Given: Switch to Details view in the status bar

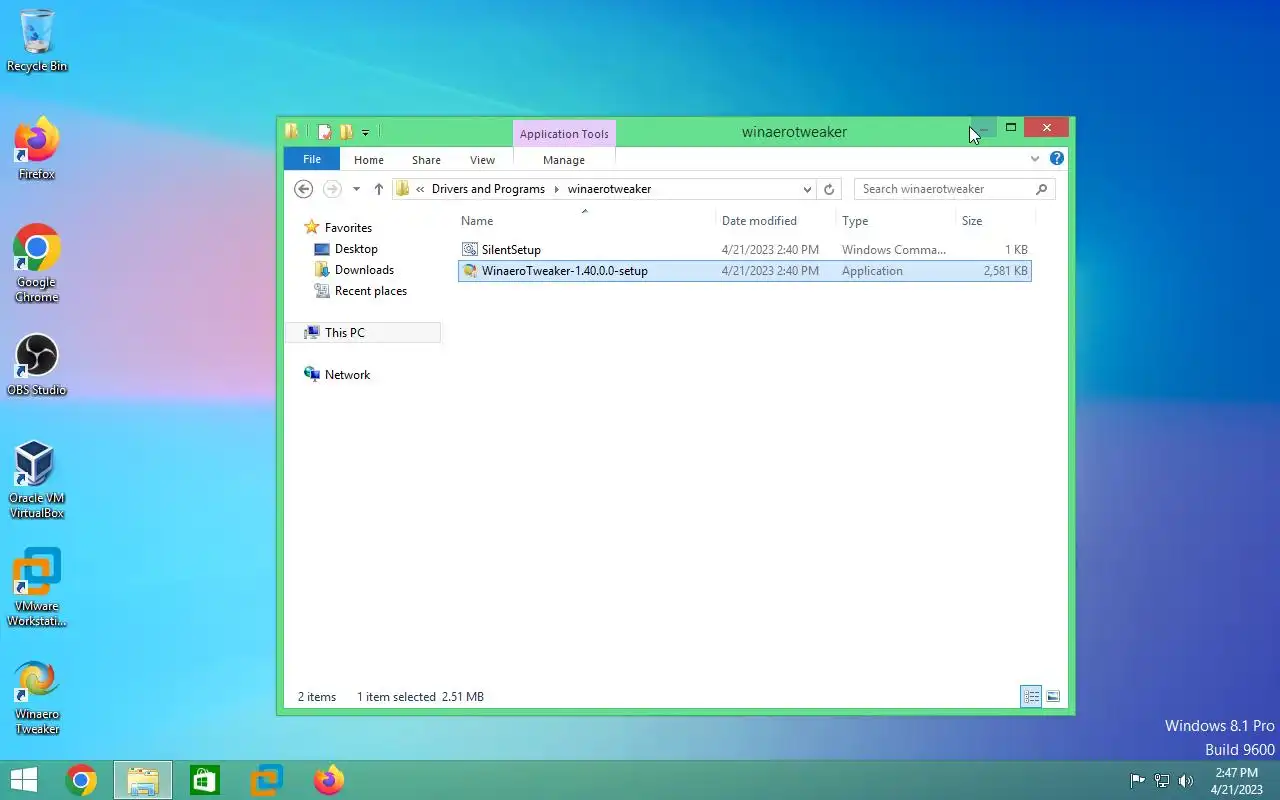Looking at the screenshot, I should (1031, 697).
